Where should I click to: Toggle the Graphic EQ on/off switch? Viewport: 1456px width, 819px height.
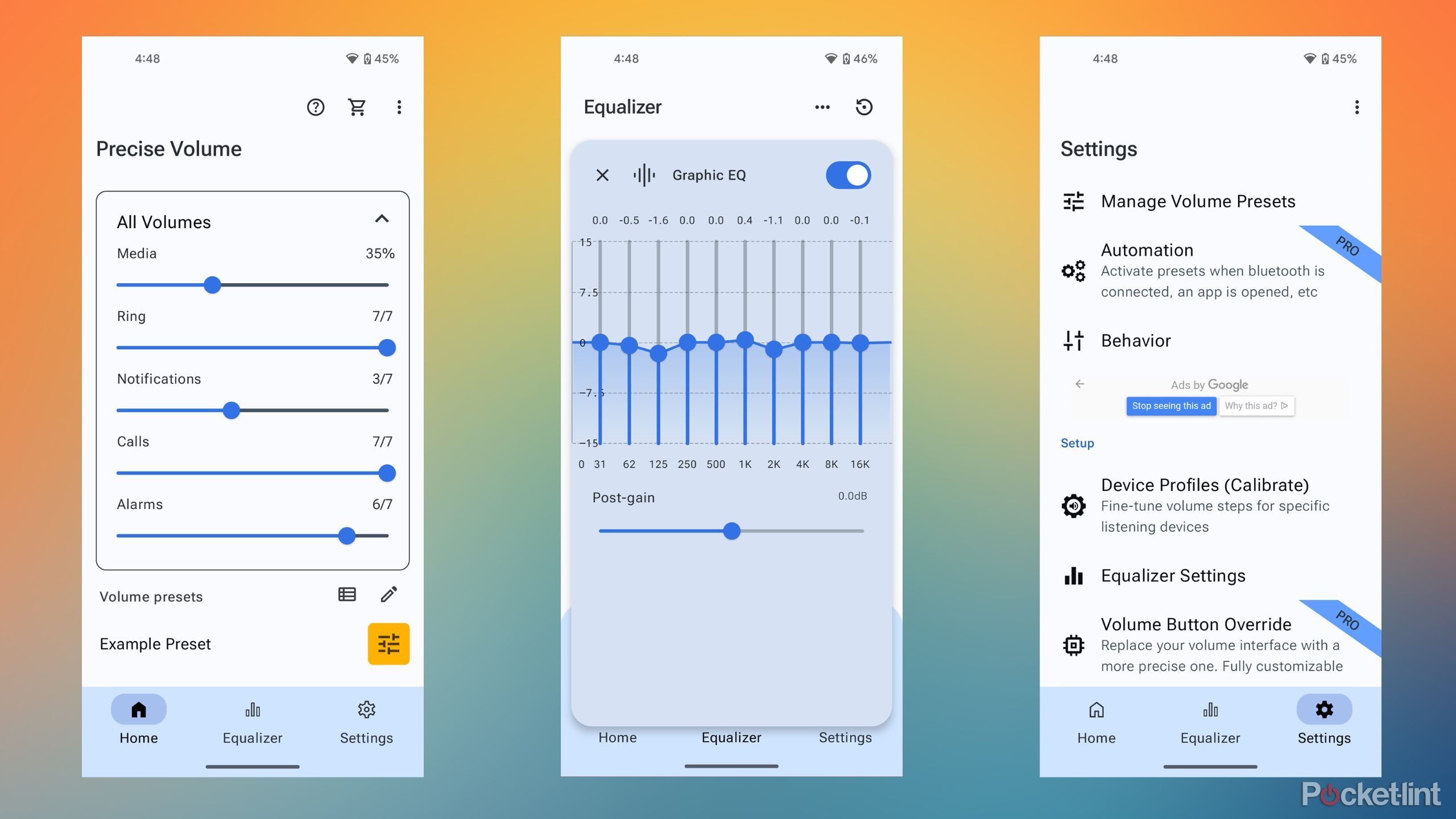(847, 176)
